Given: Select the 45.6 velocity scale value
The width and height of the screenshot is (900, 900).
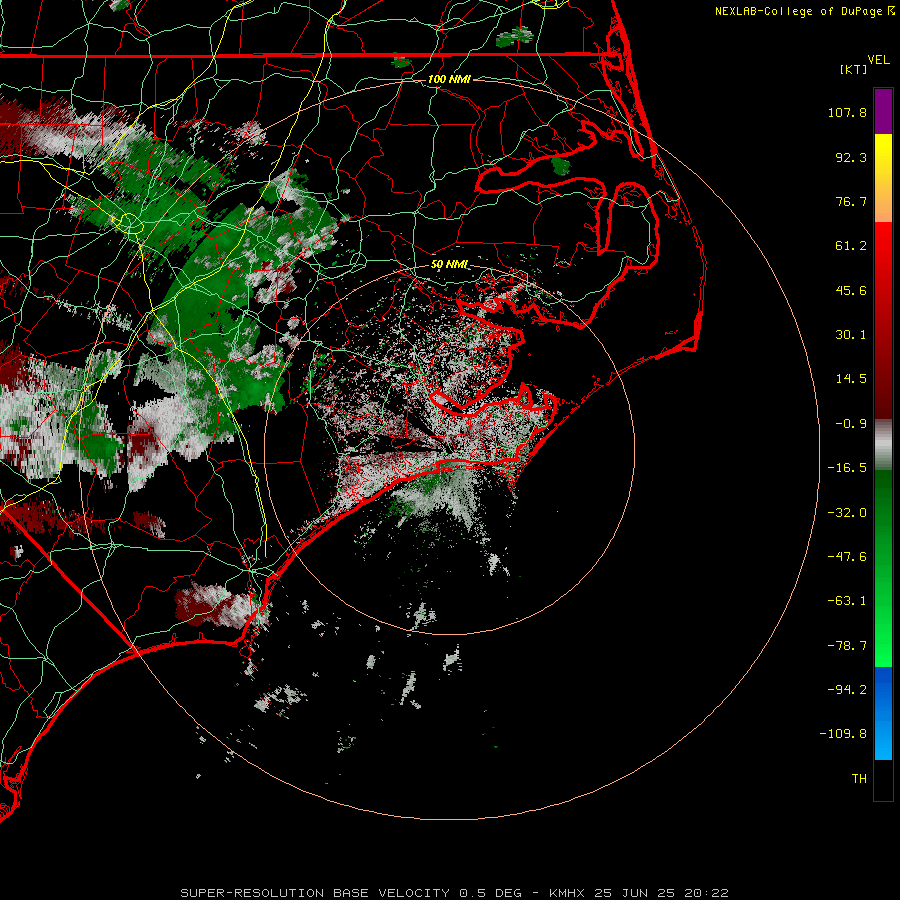Looking at the screenshot, I should coord(851,290).
